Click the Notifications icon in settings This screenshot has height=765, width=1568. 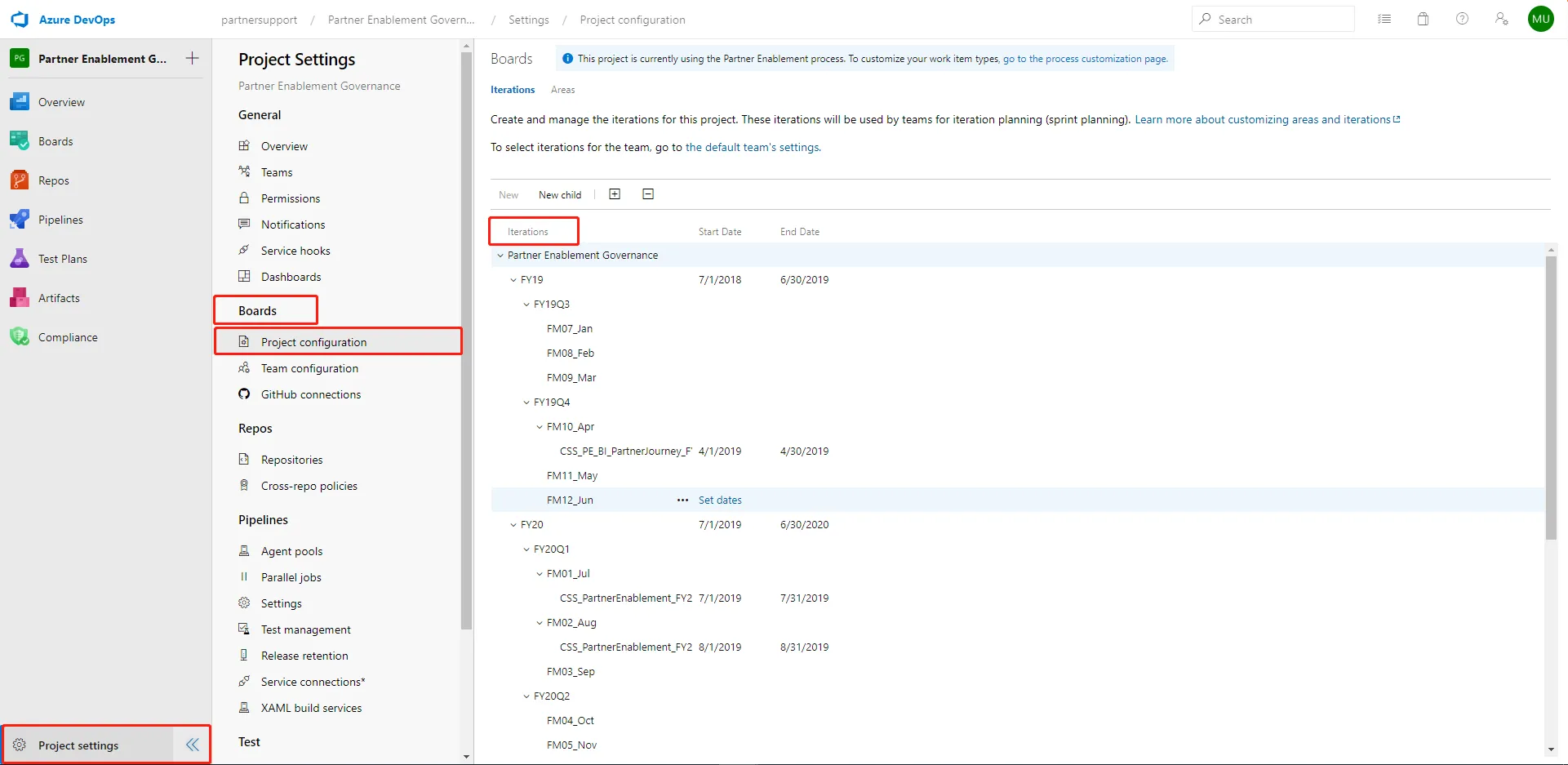pyautogui.click(x=244, y=224)
